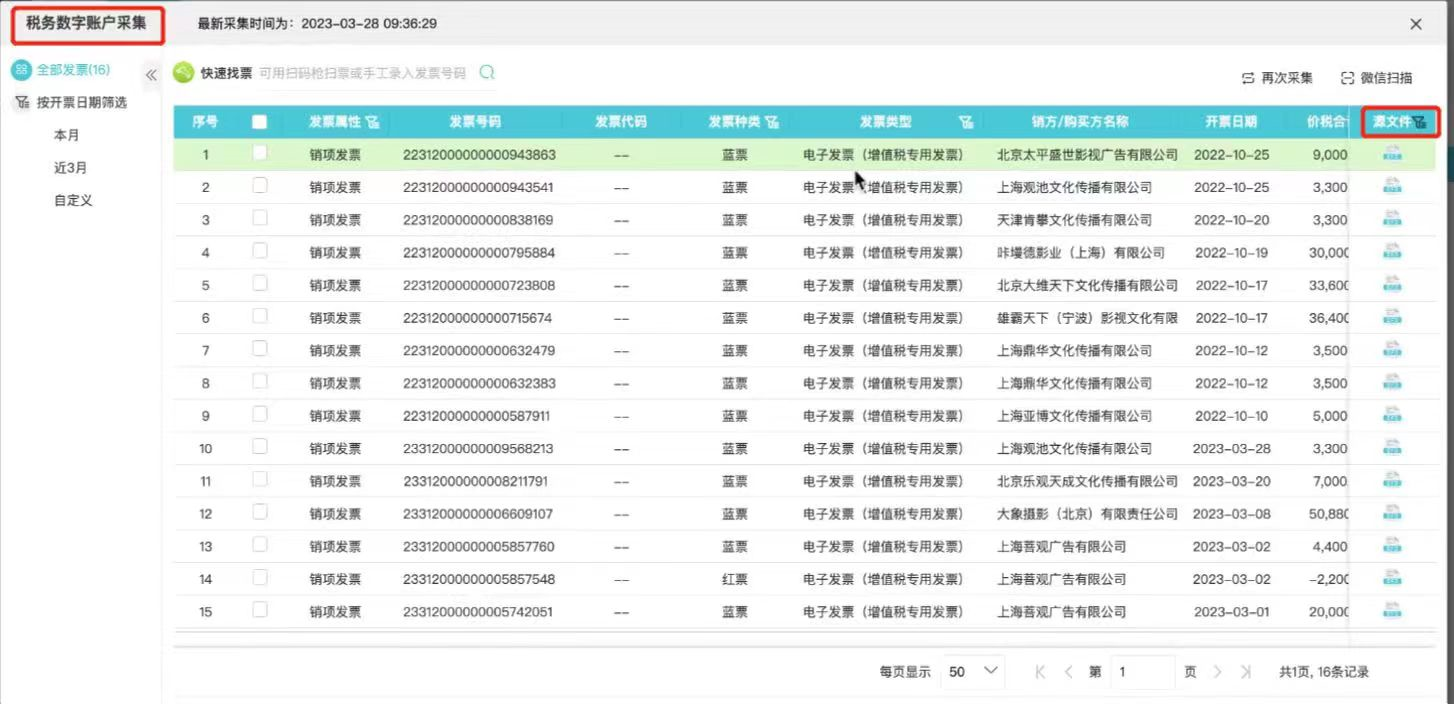Viewport: 1454px width, 704px height.
Task: Go to the last page arrow
Action: tap(1246, 672)
